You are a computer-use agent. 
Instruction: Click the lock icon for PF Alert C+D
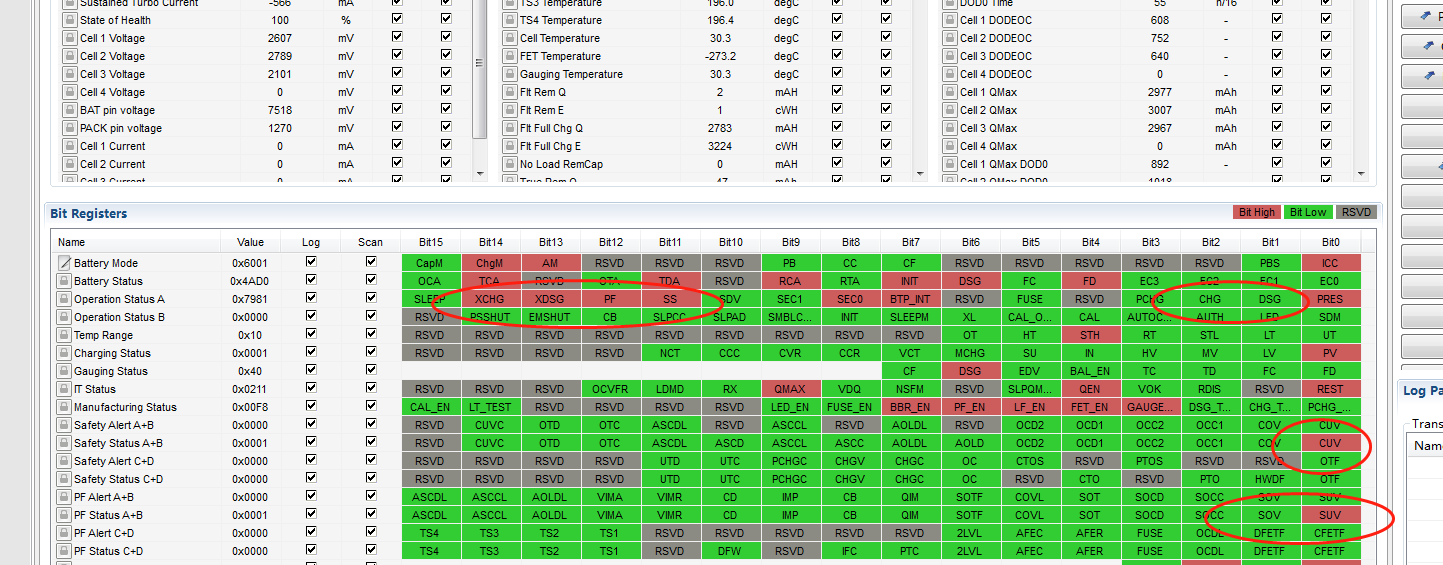[65, 533]
